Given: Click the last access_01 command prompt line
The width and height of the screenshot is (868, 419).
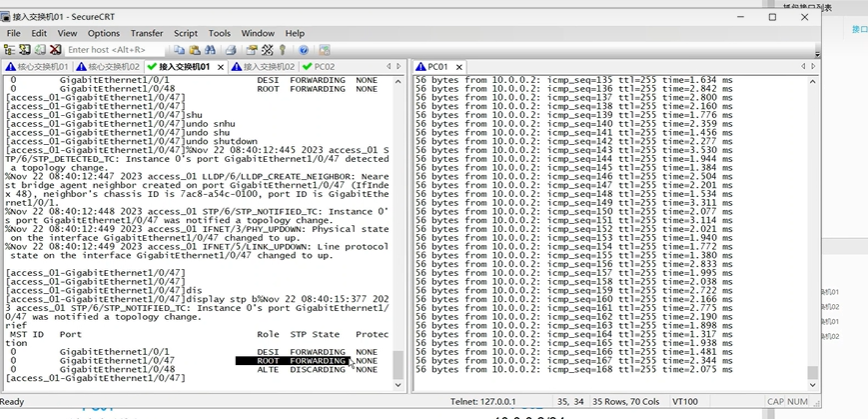Looking at the screenshot, I should click(x=95, y=378).
